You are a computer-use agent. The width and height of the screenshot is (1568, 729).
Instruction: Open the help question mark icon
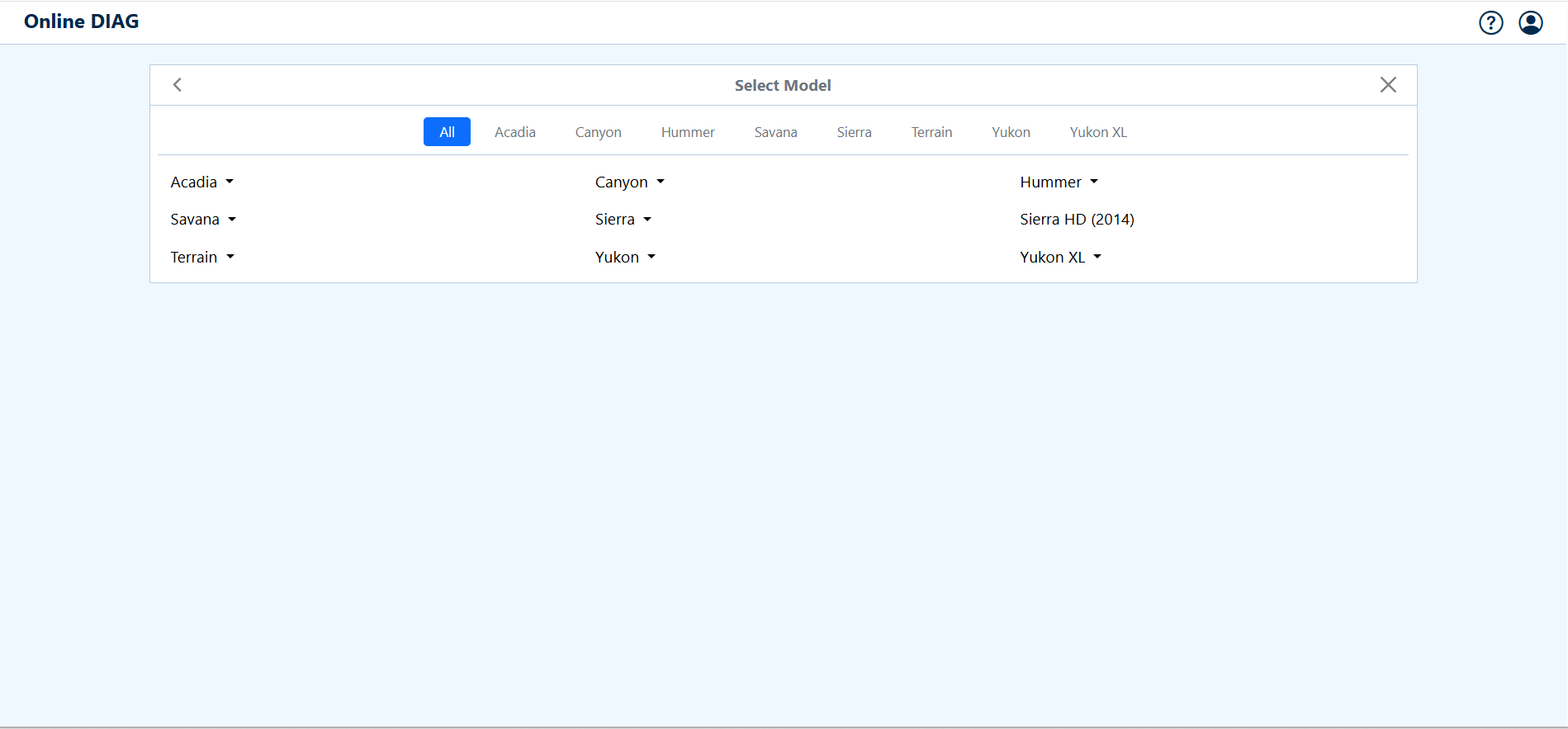click(x=1490, y=22)
